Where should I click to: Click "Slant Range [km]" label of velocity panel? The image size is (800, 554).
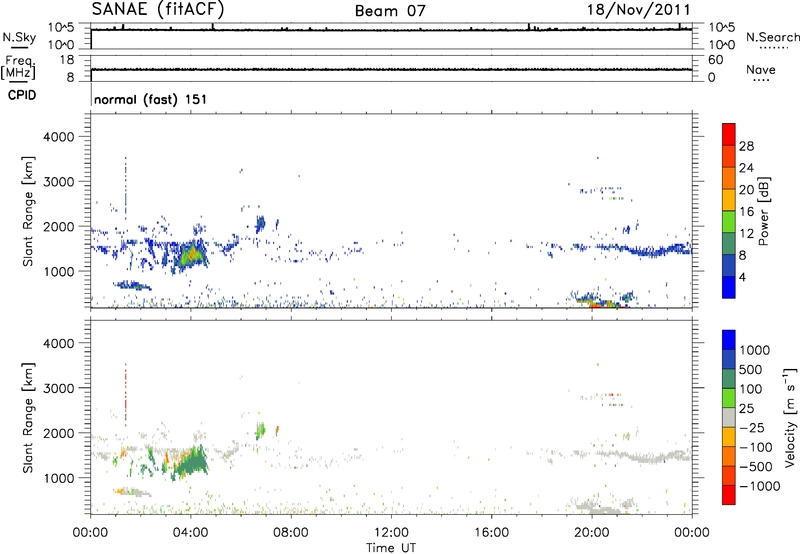[x=28, y=418]
